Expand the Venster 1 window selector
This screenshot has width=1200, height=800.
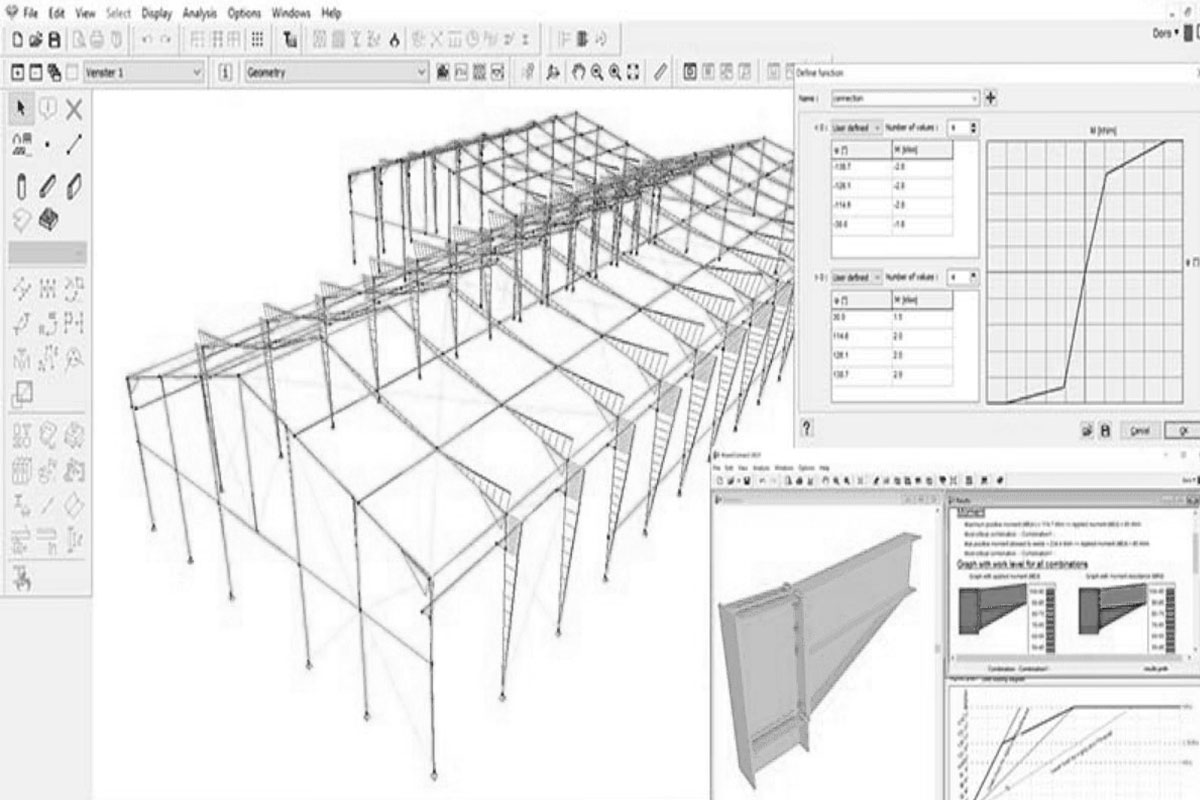[x=197, y=73]
